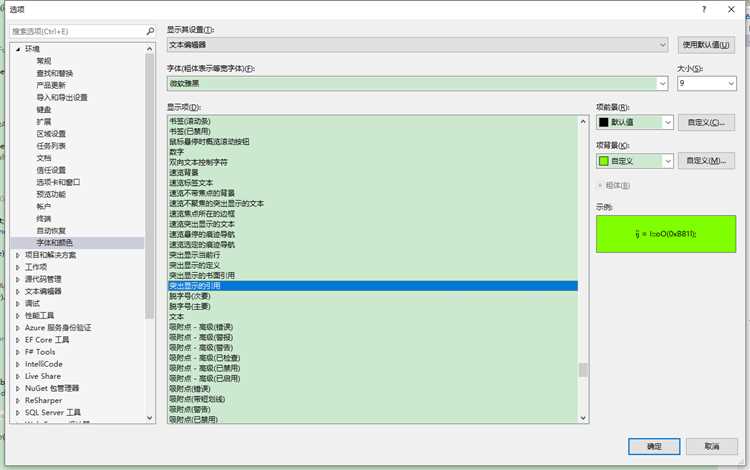Select 查找和替换 in the tree
The height and width of the screenshot is (470, 750).
[55, 73]
